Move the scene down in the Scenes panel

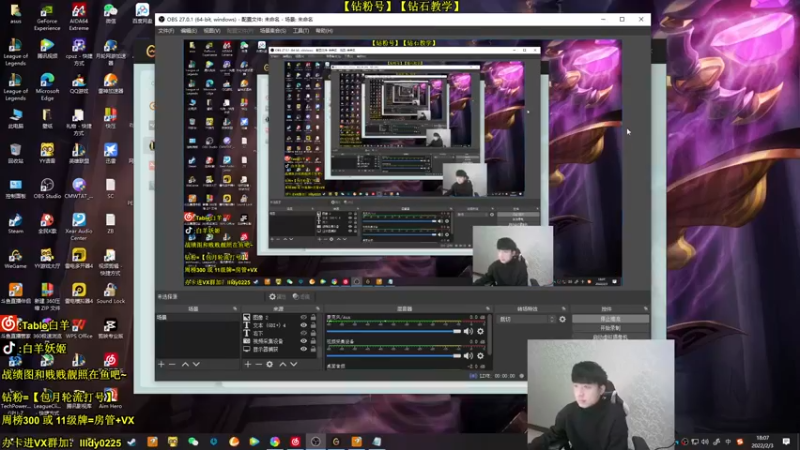[196, 364]
